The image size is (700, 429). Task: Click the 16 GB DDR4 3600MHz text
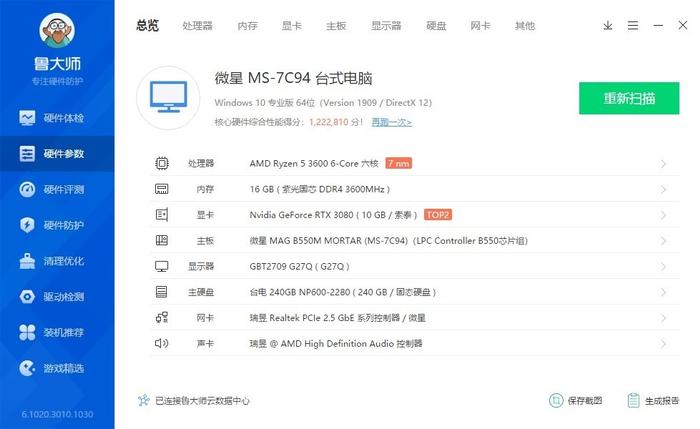[320, 189]
